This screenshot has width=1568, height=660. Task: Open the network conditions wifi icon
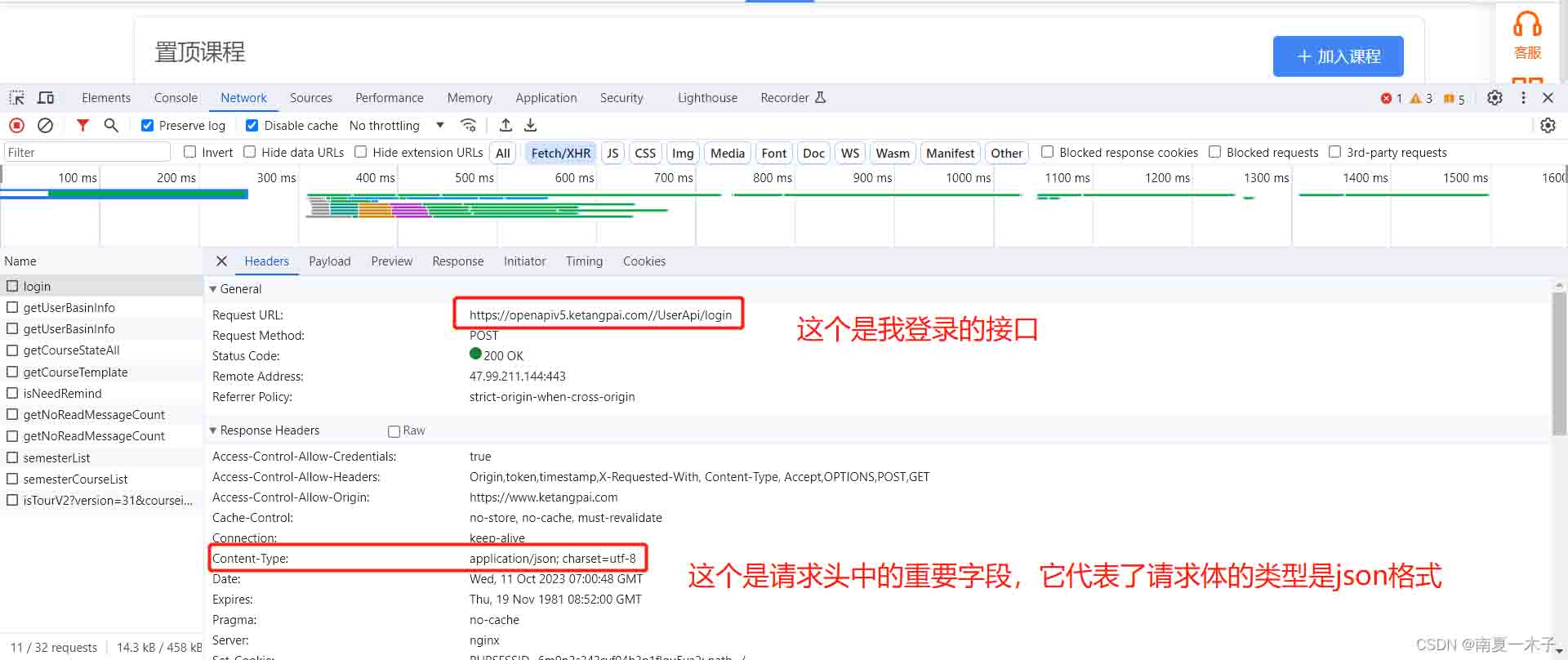(x=468, y=126)
